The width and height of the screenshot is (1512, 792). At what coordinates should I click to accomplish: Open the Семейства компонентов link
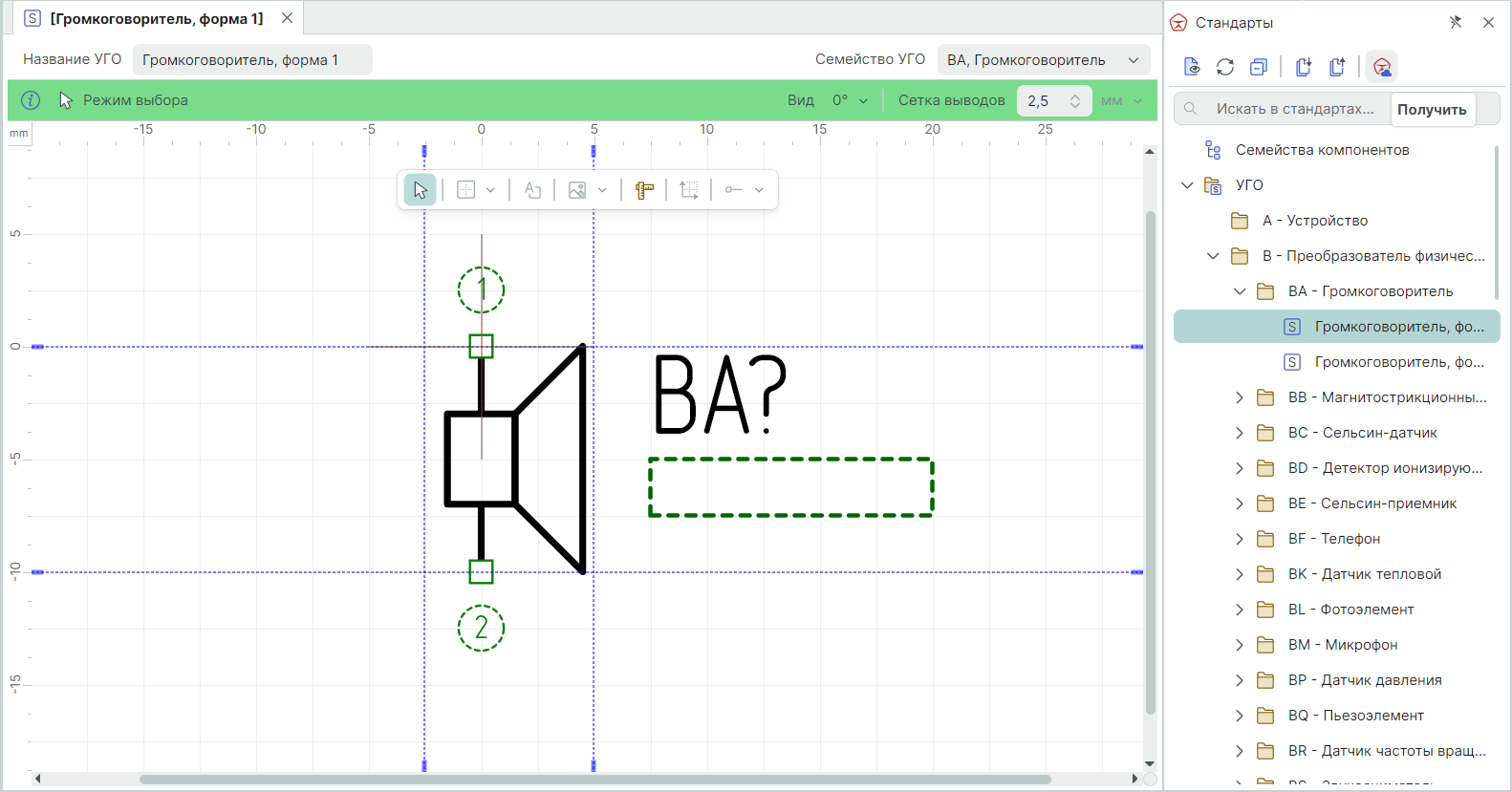(x=1322, y=150)
